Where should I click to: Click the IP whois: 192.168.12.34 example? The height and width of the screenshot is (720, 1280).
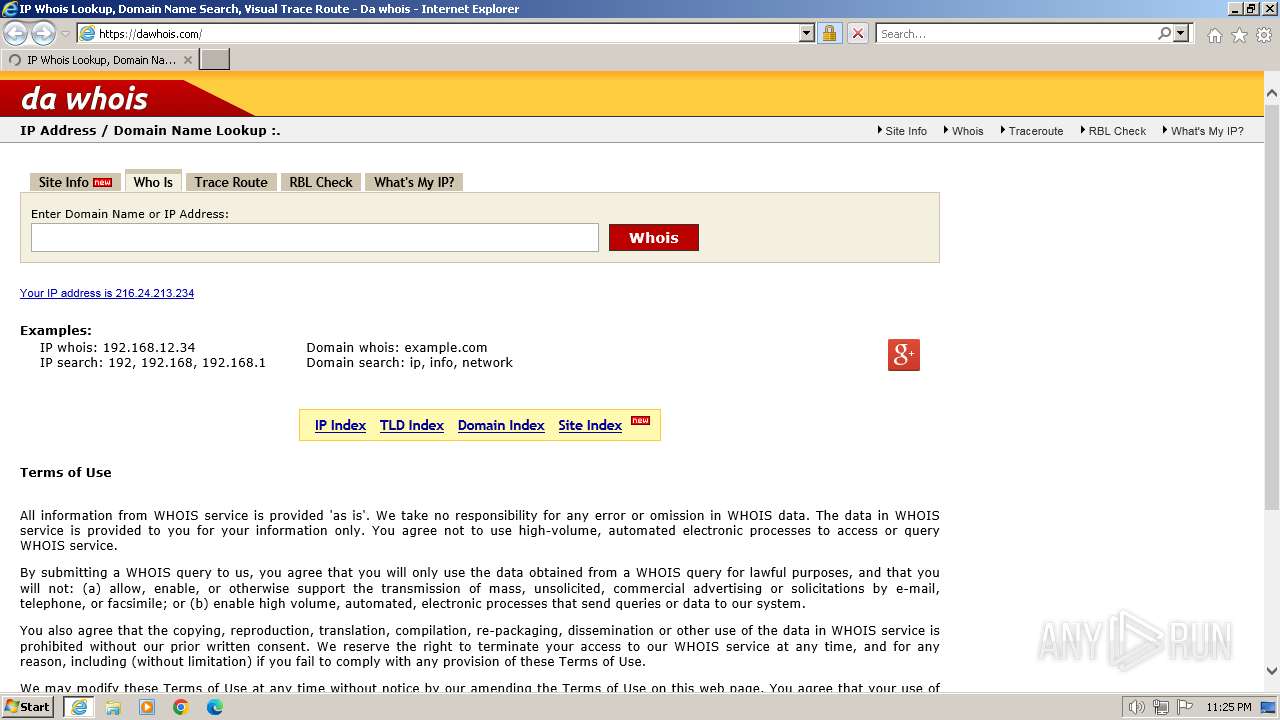click(x=118, y=348)
